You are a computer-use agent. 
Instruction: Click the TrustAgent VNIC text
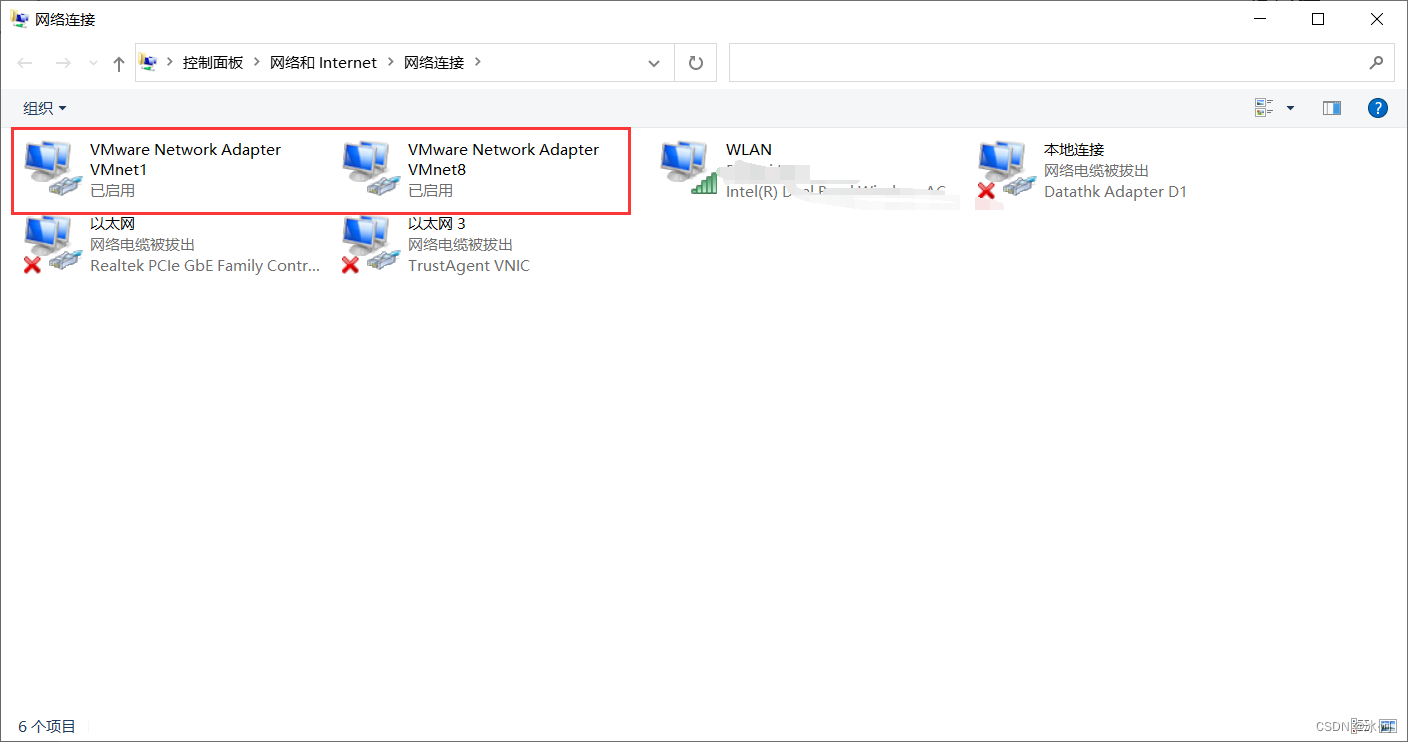point(469,266)
